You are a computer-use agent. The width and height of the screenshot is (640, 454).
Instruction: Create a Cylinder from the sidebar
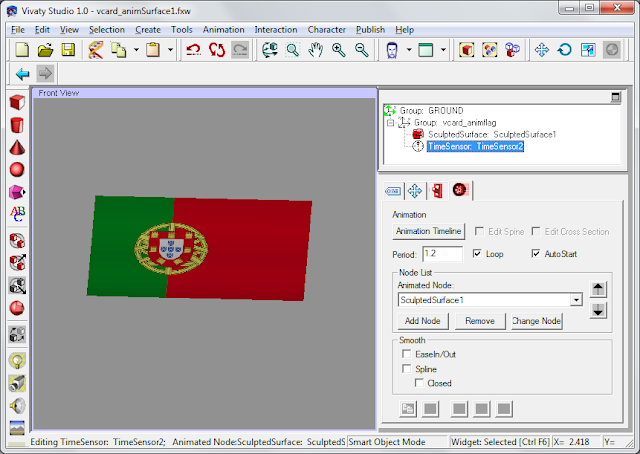(x=17, y=125)
